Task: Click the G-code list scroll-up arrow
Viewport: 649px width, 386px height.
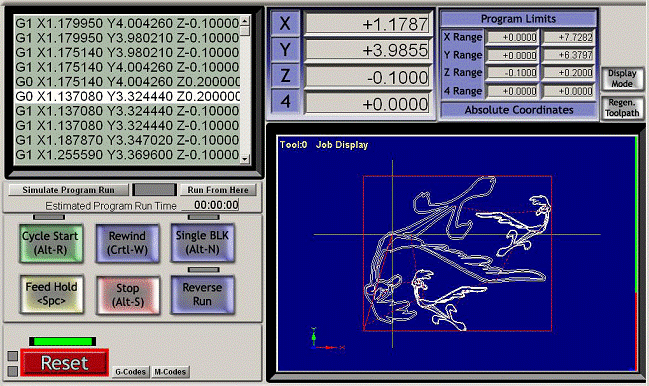Action: pos(245,20)
